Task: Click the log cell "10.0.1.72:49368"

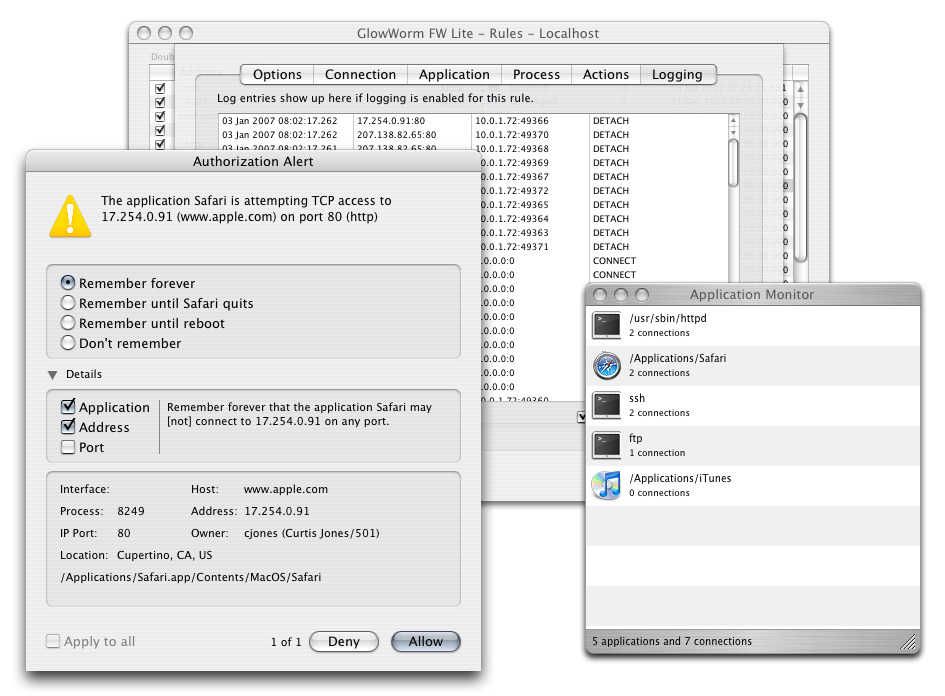Action: tap(512, 148)
